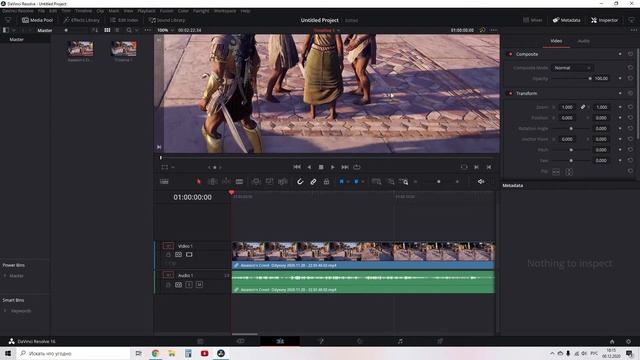Toggle the Inspector panel
The width and height of the screenshot is (640, 360).
tap(604, 20)
